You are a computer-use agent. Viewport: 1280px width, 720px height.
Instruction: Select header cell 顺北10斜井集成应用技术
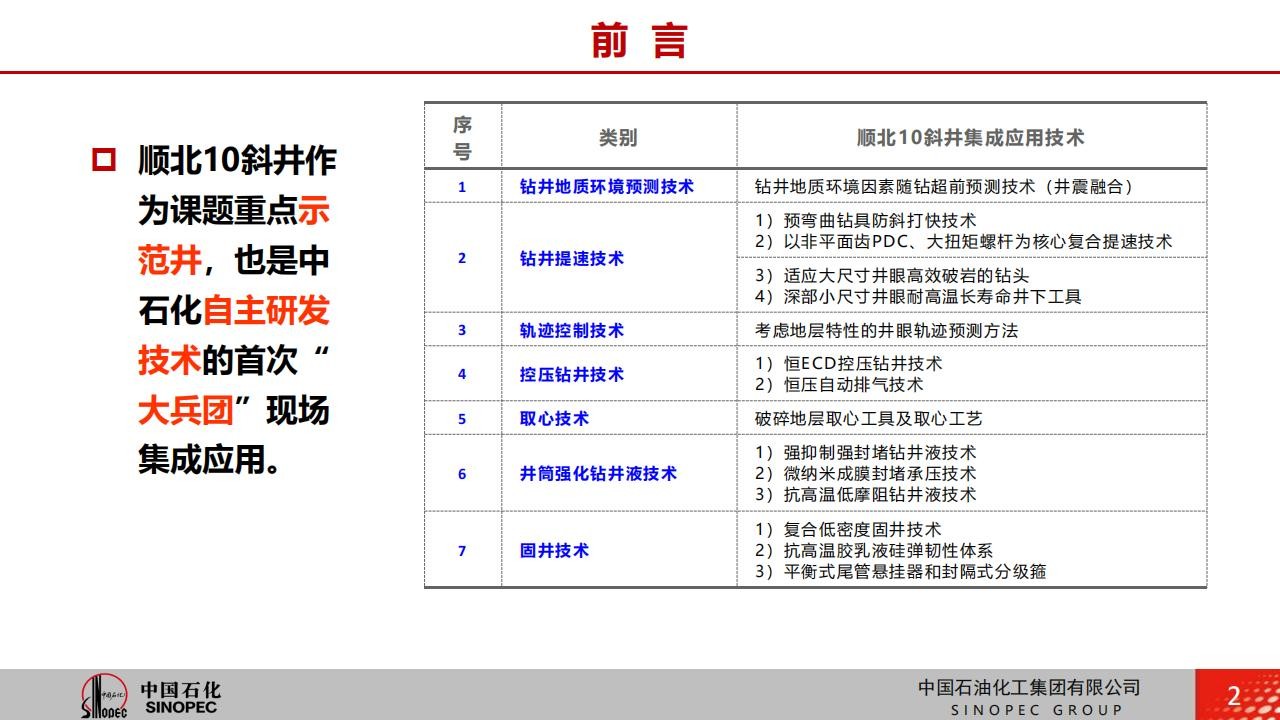(970, 138)
